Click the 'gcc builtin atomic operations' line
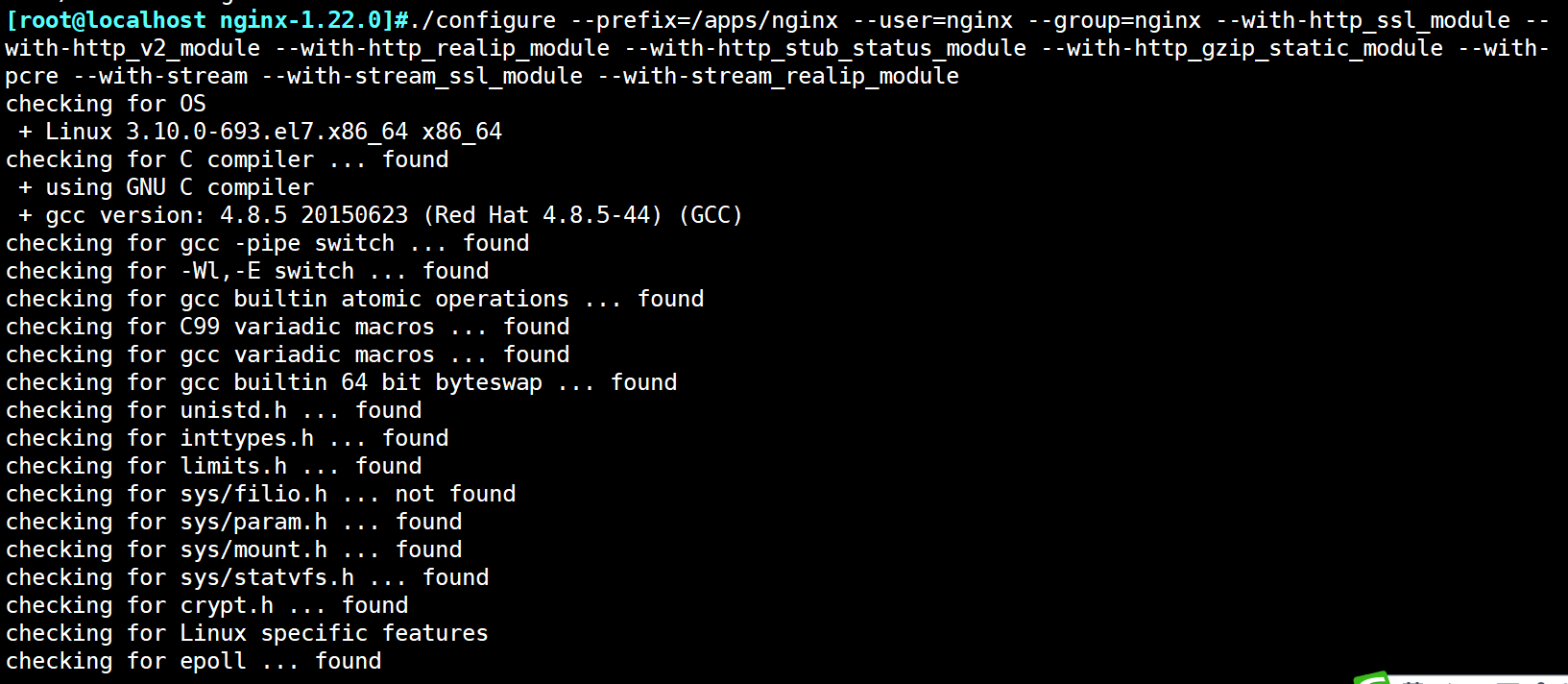Image resolution: width=1568 pixels, height=684 pixels. pyautogui.click(x=354, y=299)
